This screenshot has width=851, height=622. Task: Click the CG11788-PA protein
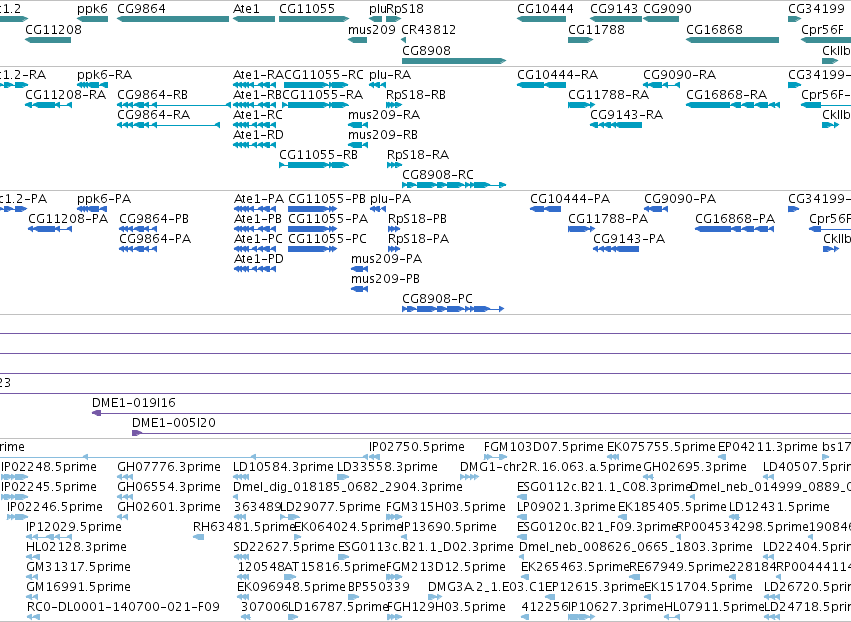(x=581, y=229)
